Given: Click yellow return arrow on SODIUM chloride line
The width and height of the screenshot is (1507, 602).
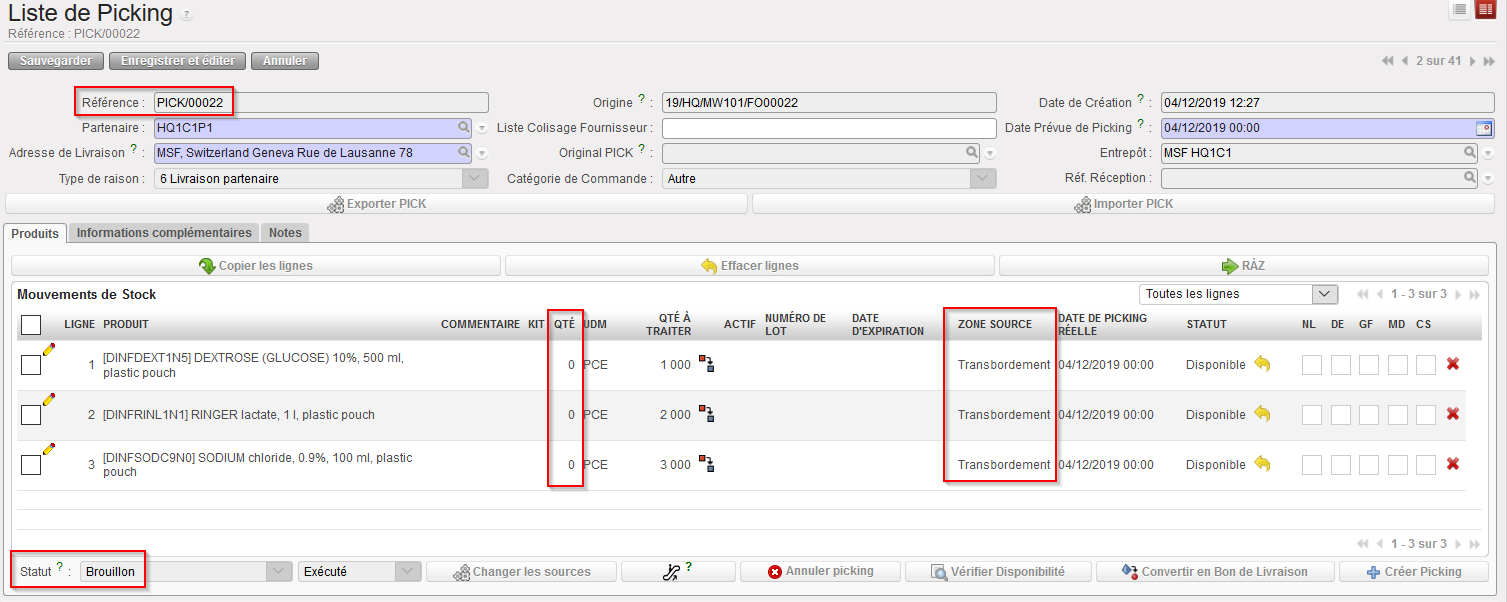Looking at the screenshot, I should pyautogui.click(x=1262, y=464).
